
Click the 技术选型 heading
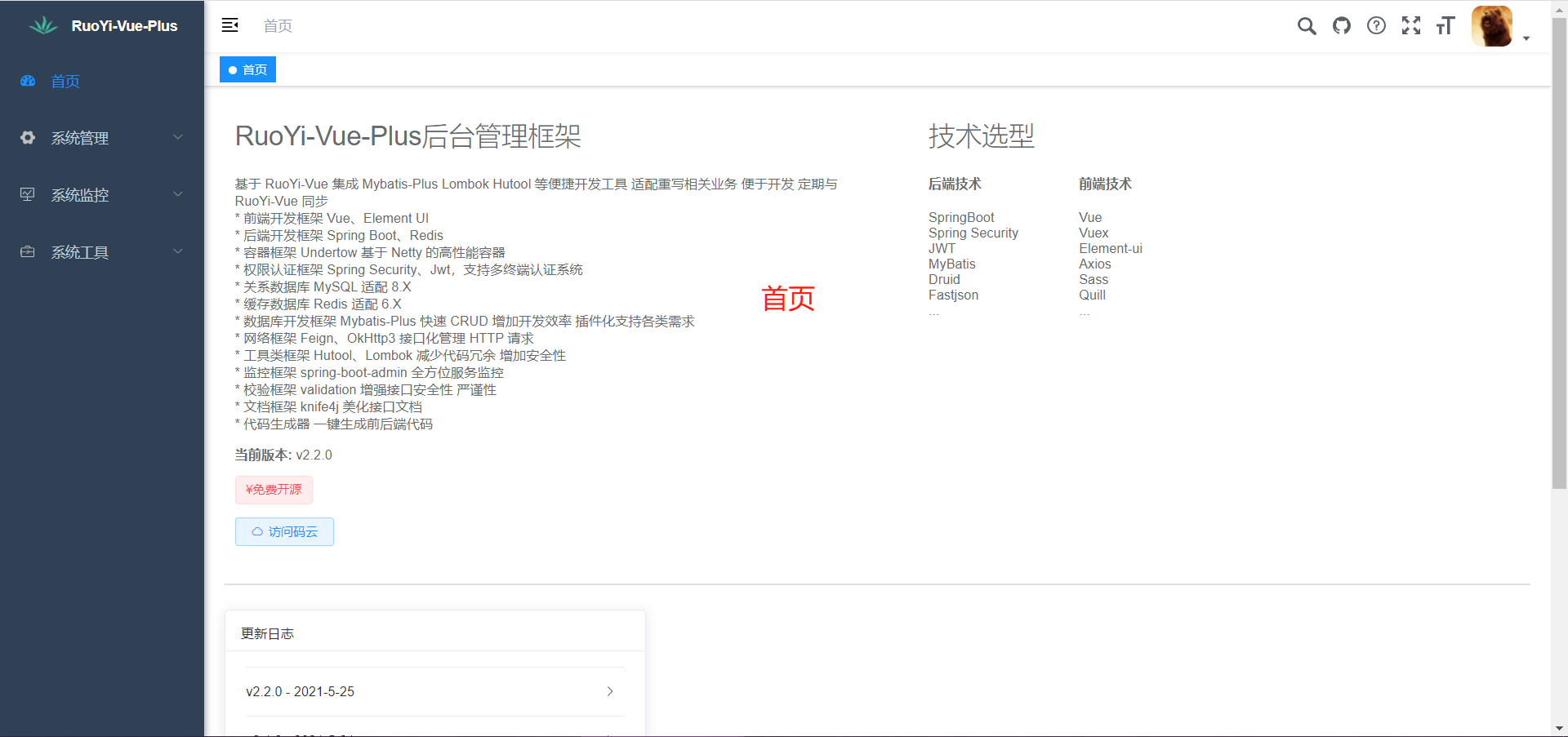click(x=982, y=136)
